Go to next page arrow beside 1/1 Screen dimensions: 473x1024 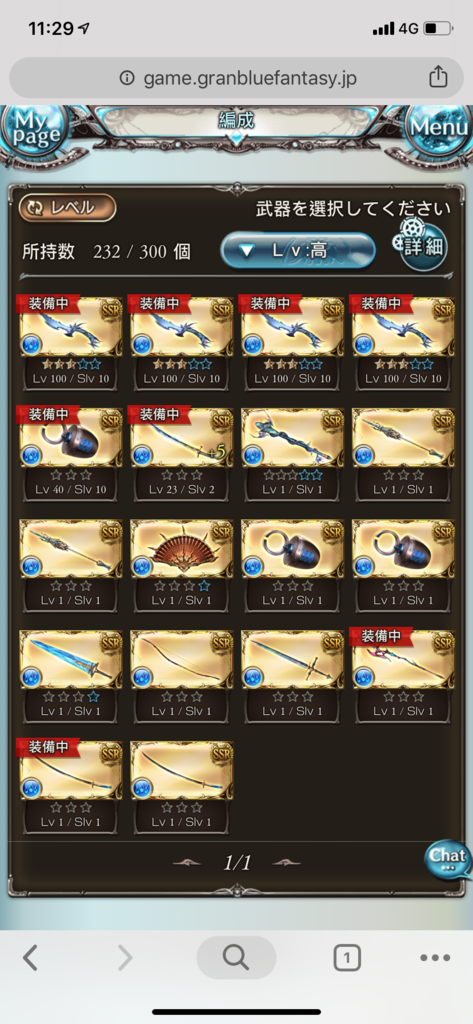286,863
